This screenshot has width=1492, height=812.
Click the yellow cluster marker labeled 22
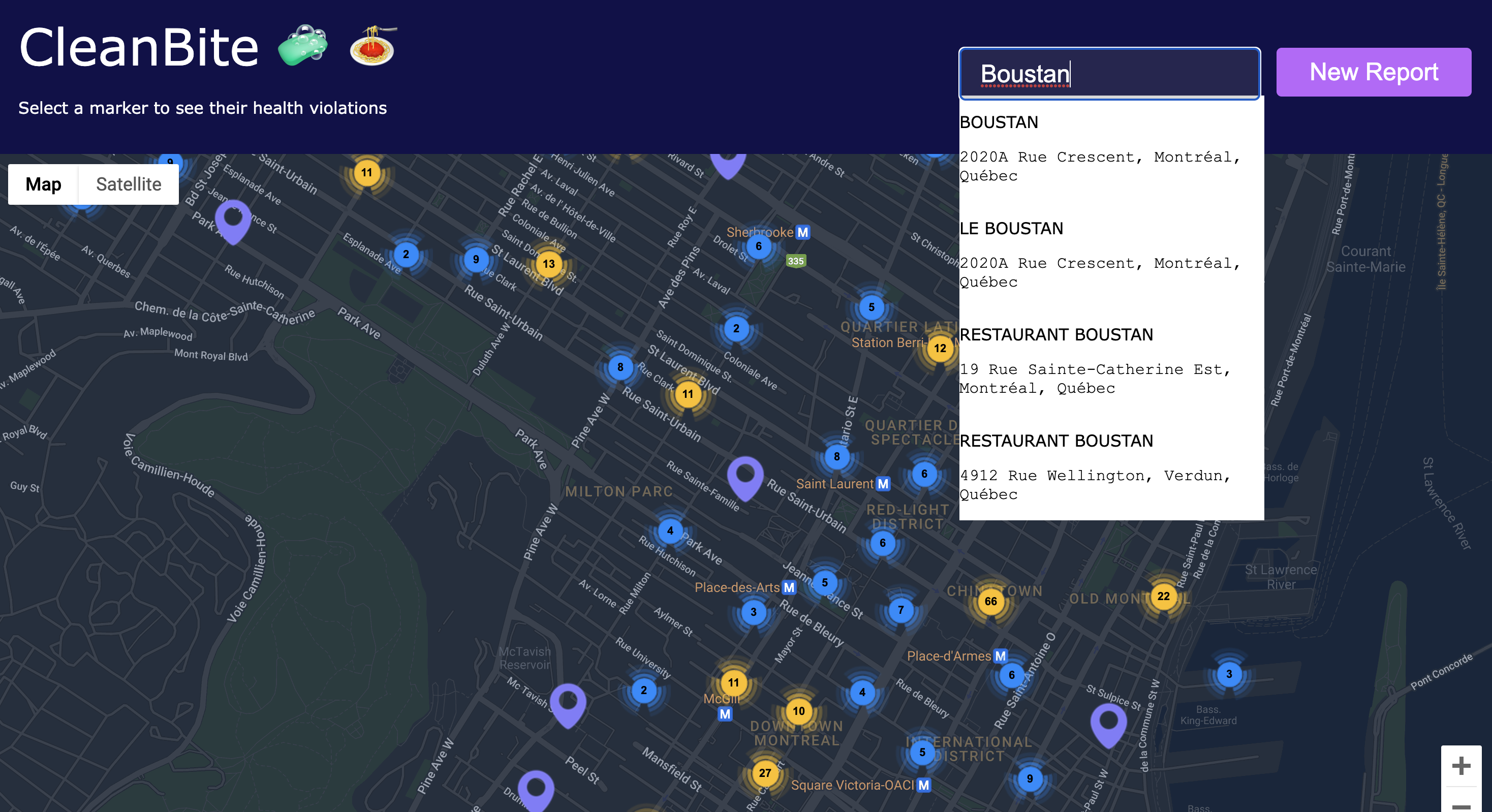1163,596
